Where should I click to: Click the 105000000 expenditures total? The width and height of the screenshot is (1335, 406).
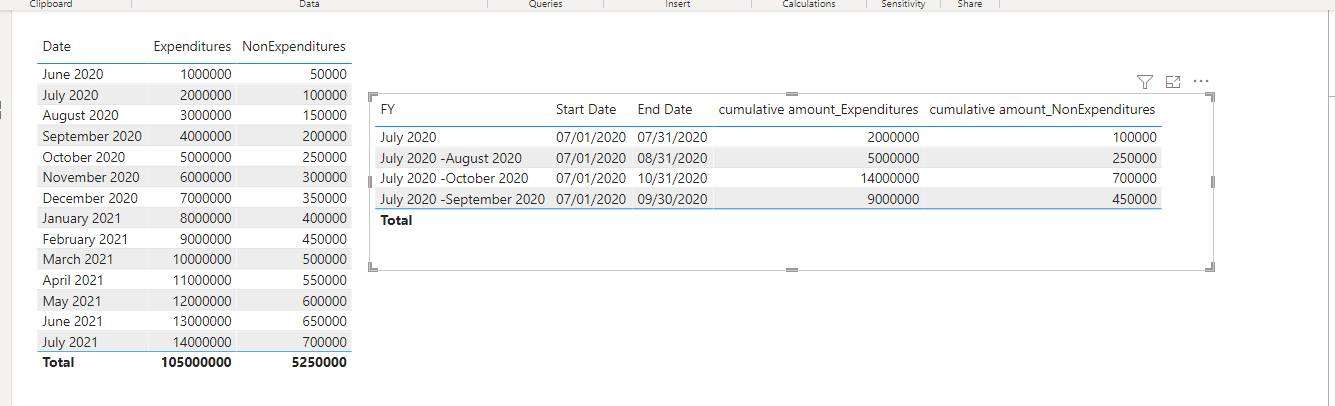coord(196,362)
